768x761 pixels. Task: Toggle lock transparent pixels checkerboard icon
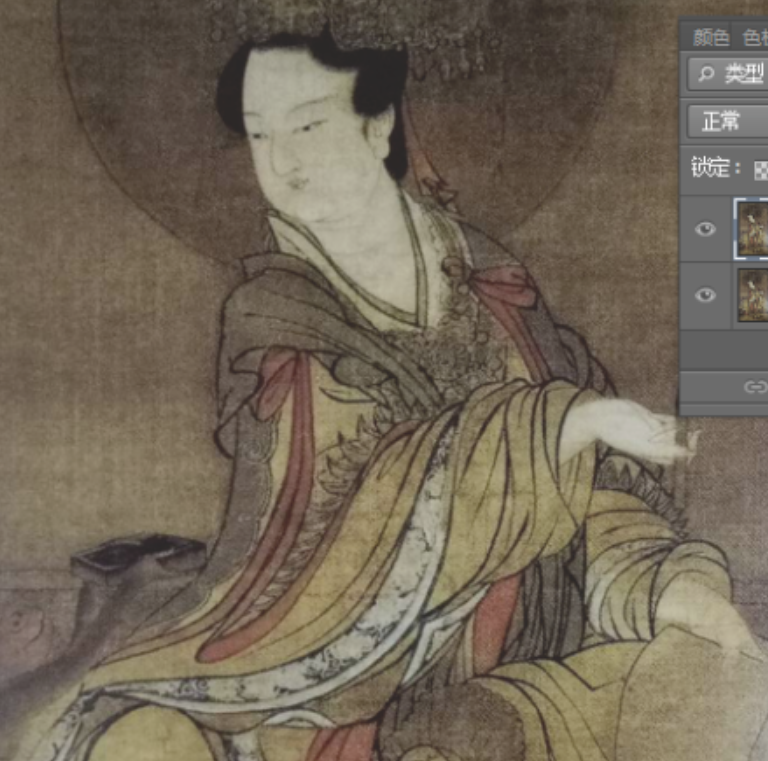click(x=760, y=168)
